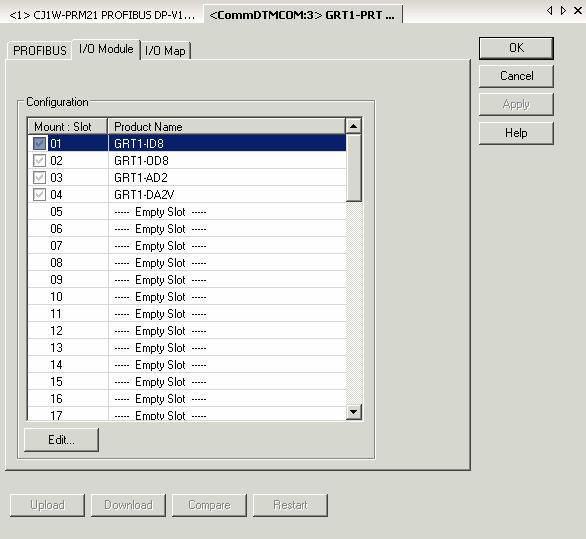Screen dimensions: 586x539
Task: Select Empty Slot row 08
Action: 187,263
